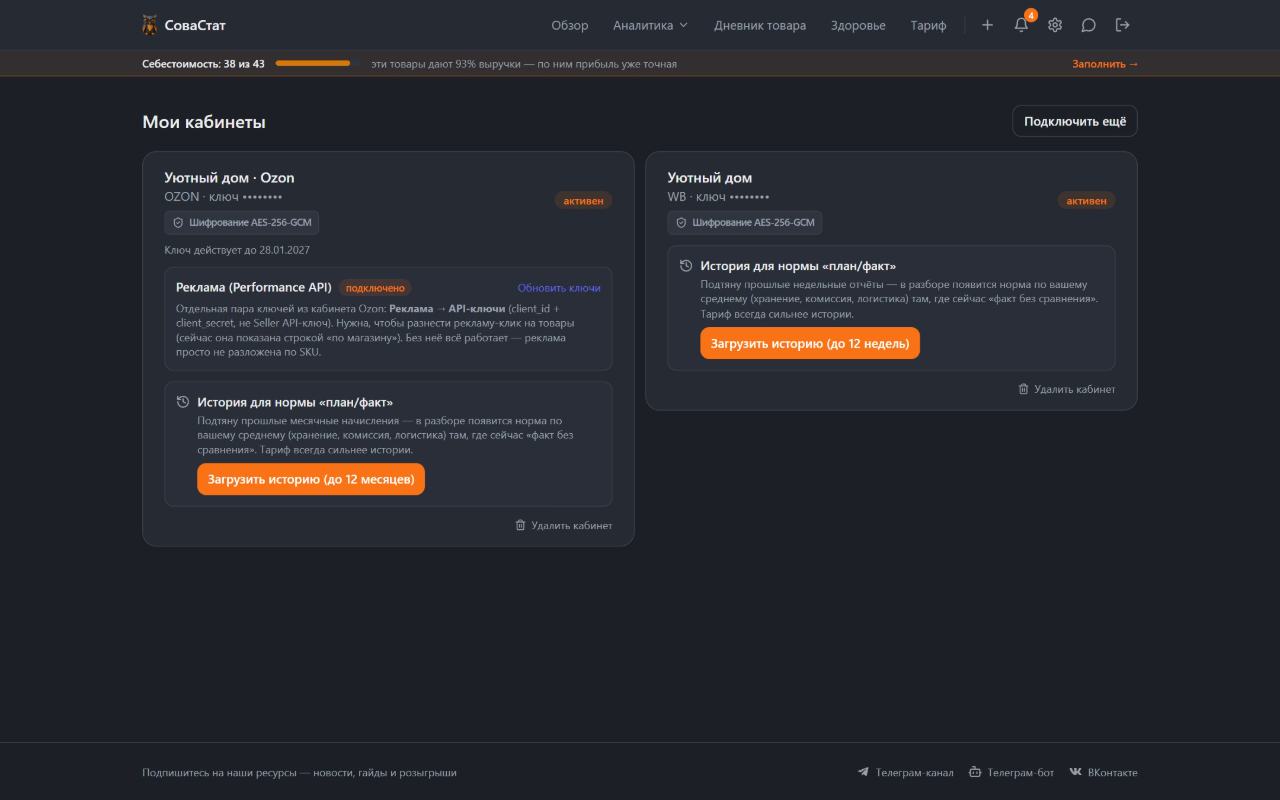Click the logout icon
Image resolution: width=1280 pixels, height=800 pixels.
click(1123, 25)
